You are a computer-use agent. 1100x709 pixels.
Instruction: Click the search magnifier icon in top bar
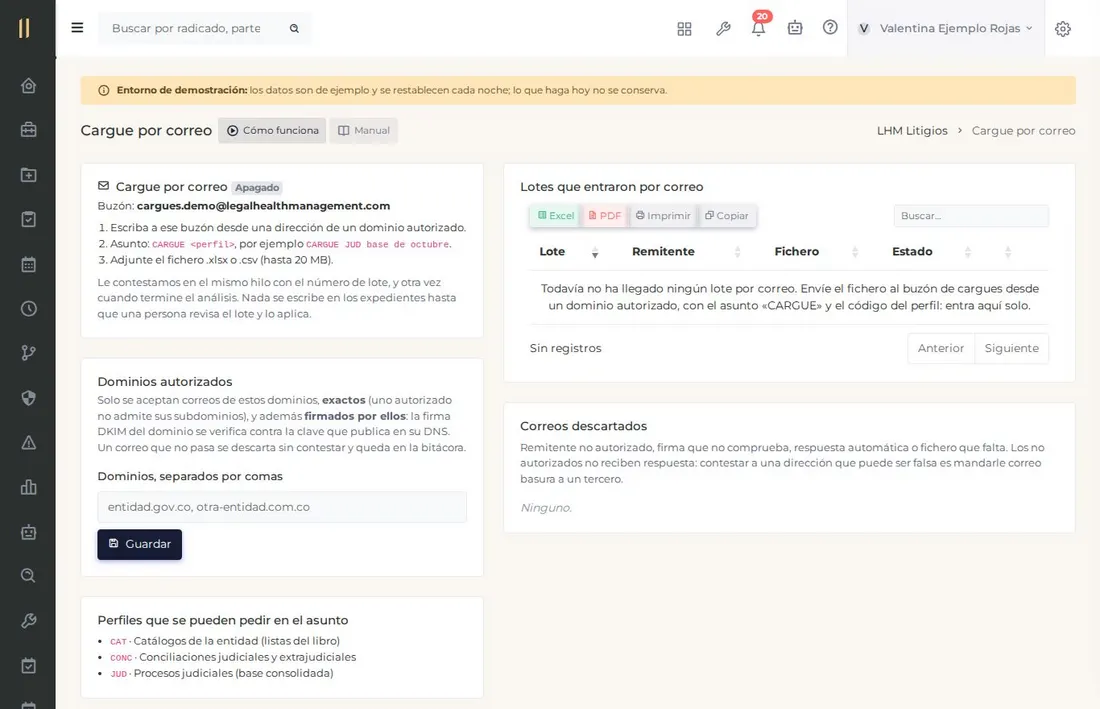(295, 29)
